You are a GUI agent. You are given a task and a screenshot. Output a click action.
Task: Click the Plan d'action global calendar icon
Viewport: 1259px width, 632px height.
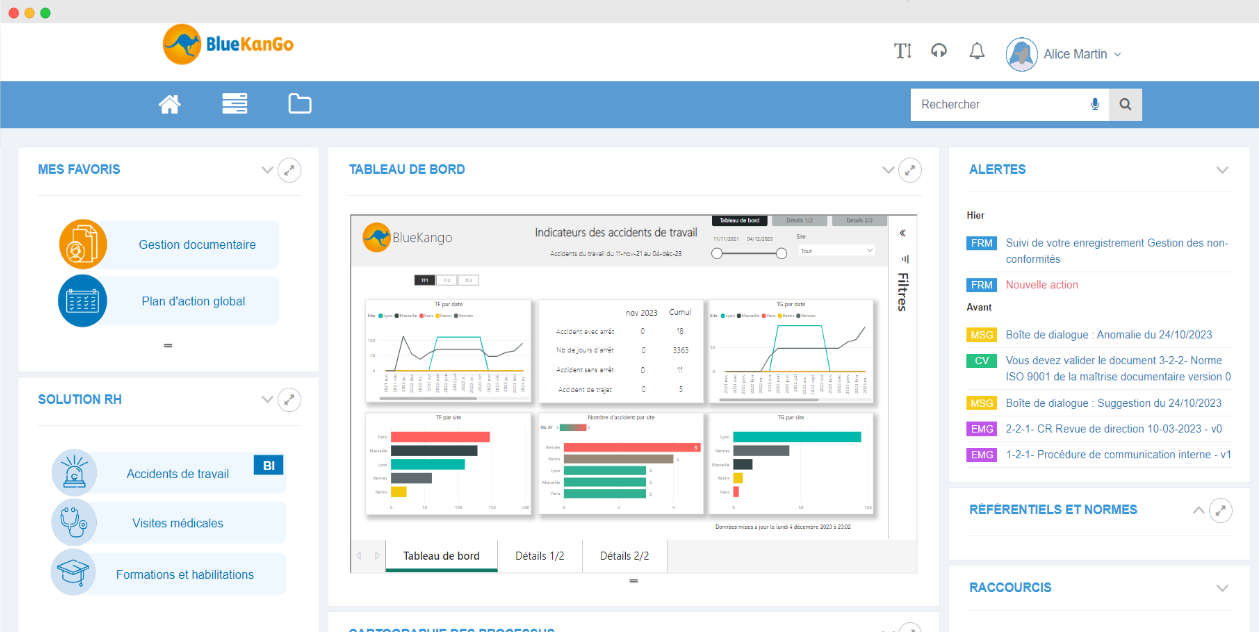pyautogui.click(x=83, y=301)
